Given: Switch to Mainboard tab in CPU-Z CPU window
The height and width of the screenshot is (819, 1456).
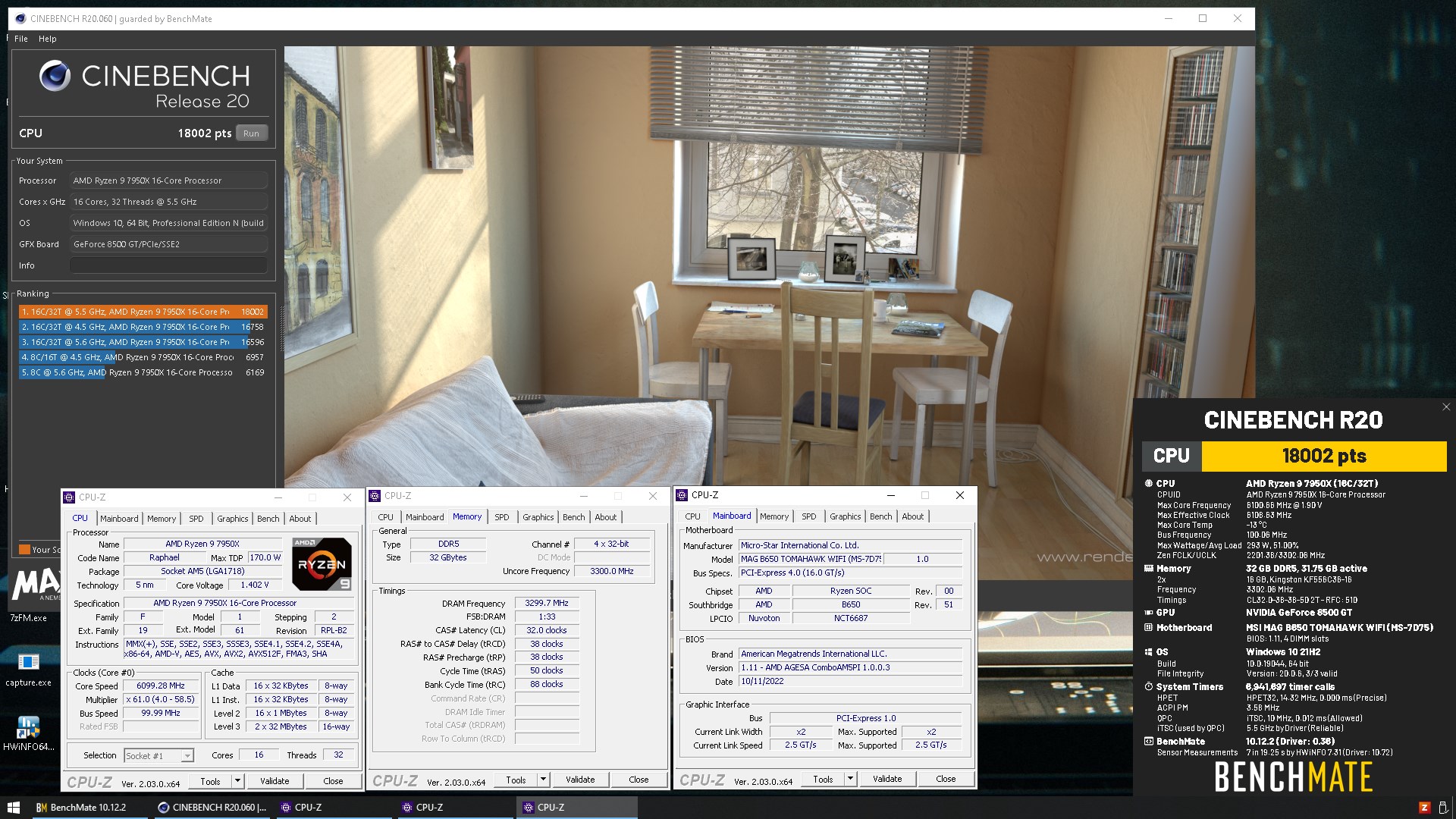Looking at the screenshot, I should point(119,519).
